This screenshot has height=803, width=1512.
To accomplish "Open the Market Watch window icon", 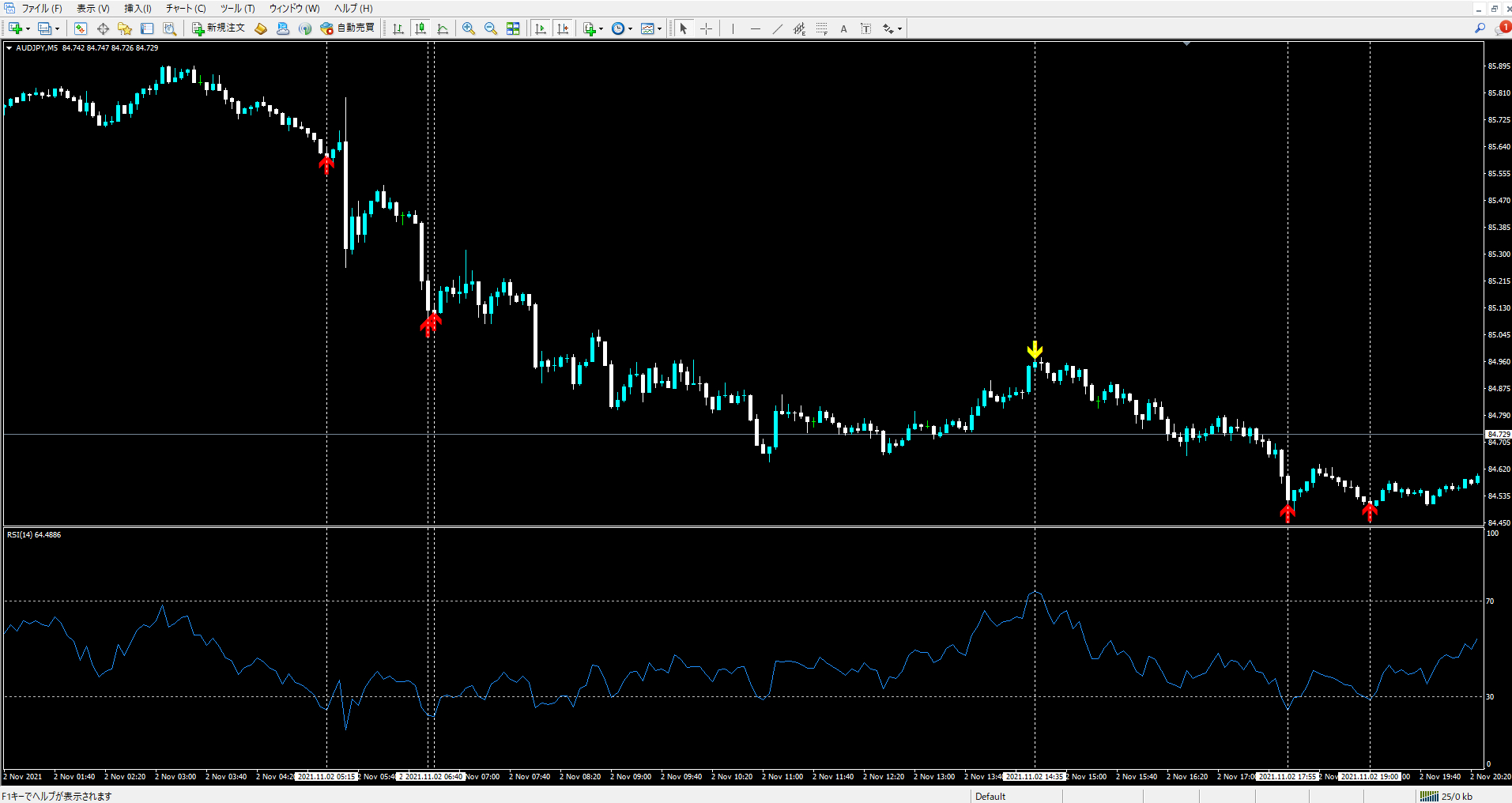I will pyautogui.click(x=81, y=28).
